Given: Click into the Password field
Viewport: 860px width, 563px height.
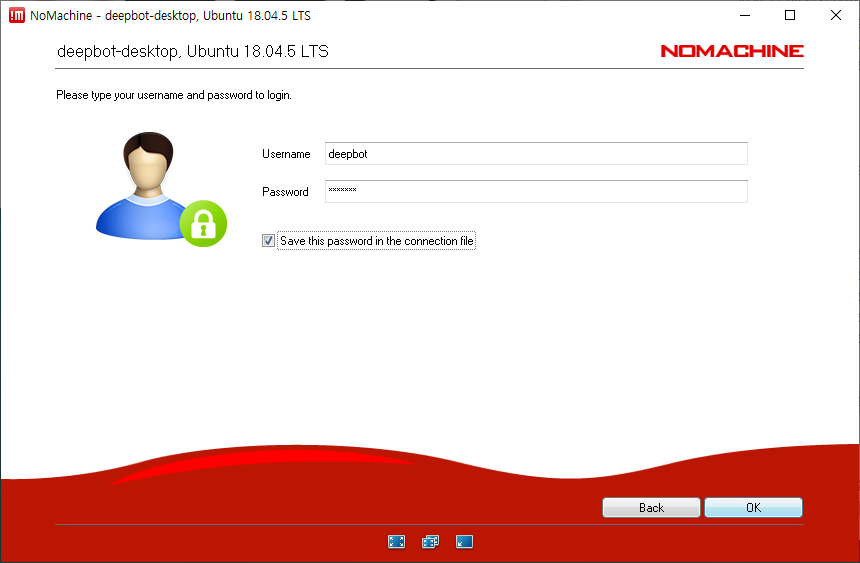Looking at the screenshot, I should click(536, 192).
